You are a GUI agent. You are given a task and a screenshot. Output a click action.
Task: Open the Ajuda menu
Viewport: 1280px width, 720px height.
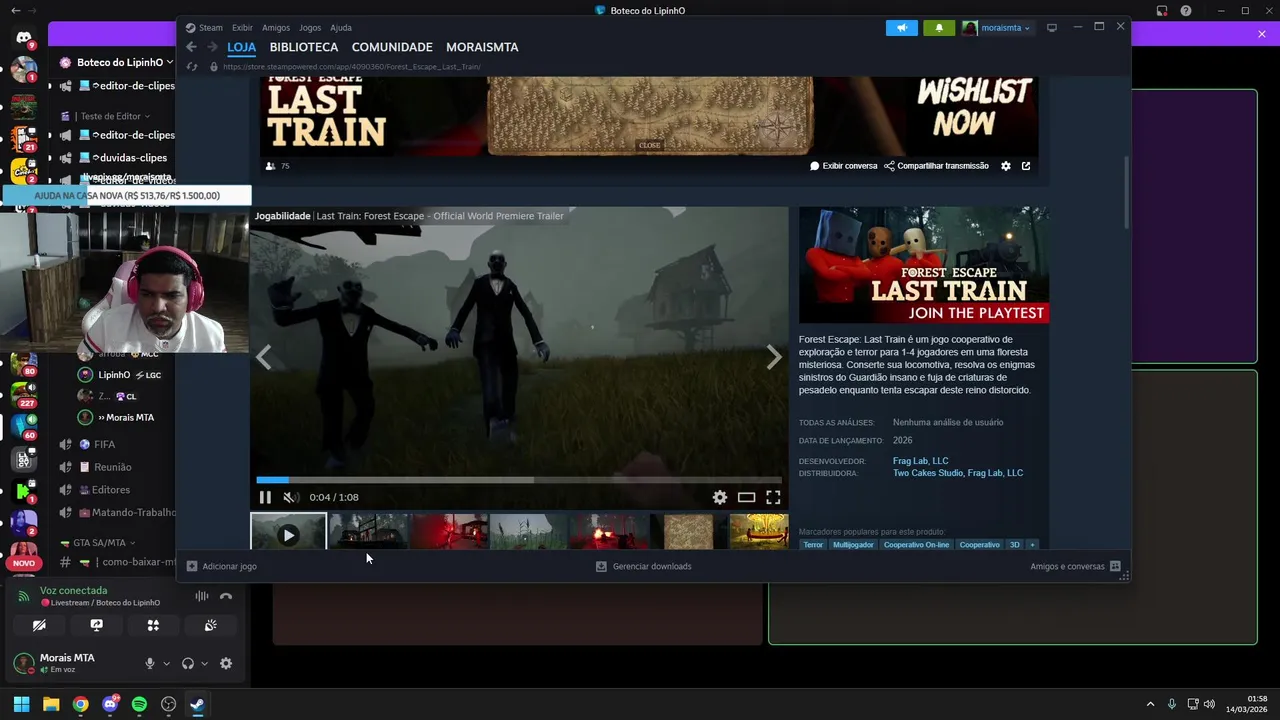coord(341,28)
